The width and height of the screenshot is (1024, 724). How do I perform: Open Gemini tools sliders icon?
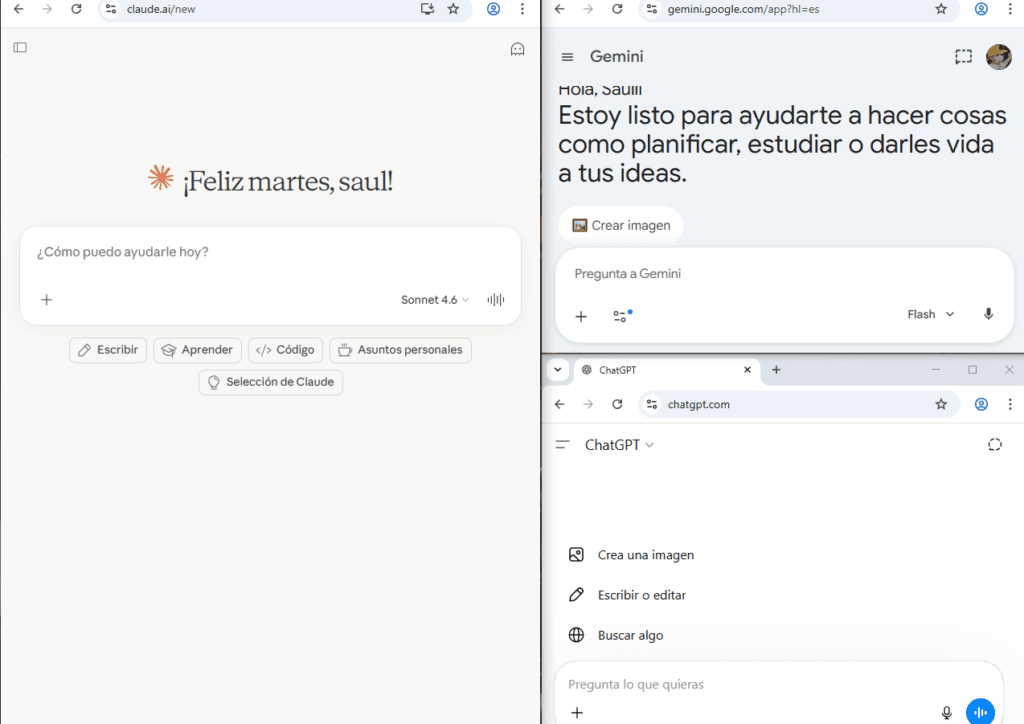click(622, 316)
